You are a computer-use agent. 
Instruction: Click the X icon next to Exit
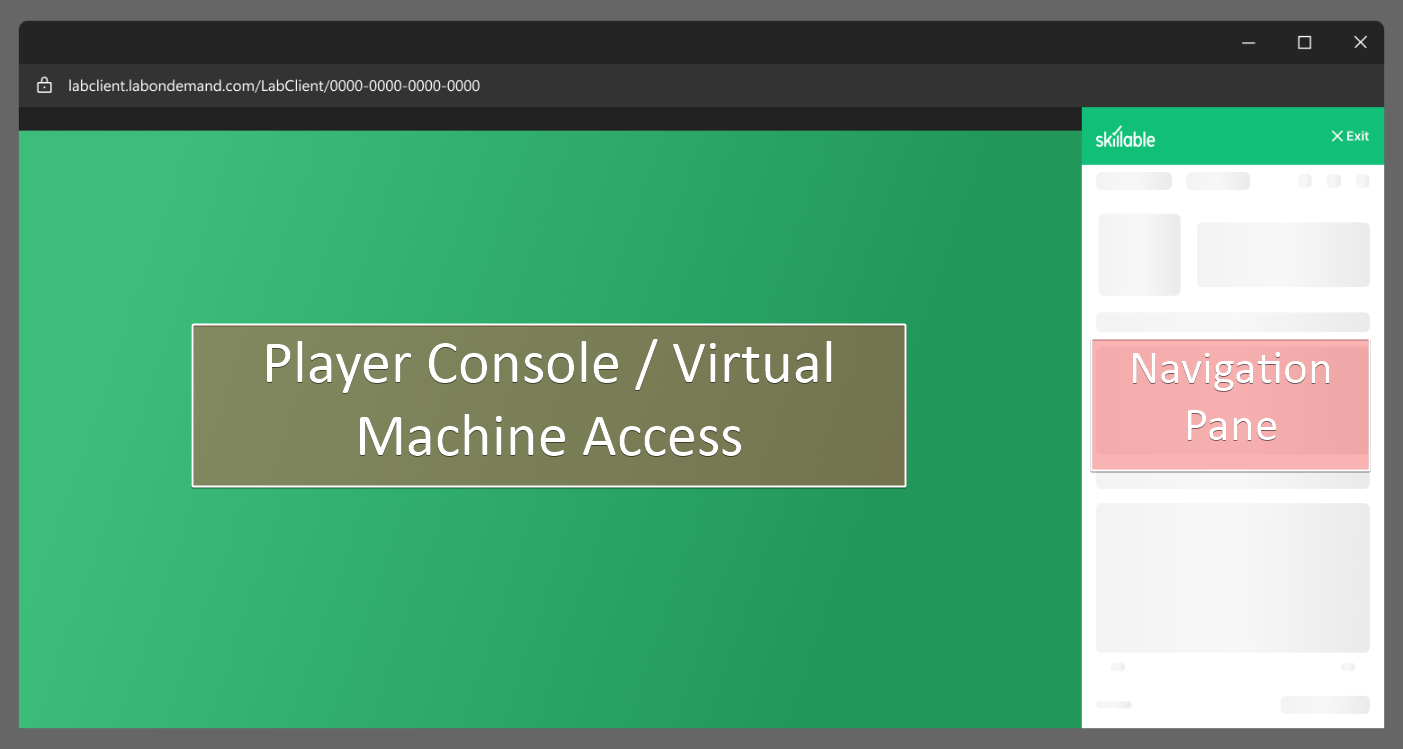(x=1337, y=136)
